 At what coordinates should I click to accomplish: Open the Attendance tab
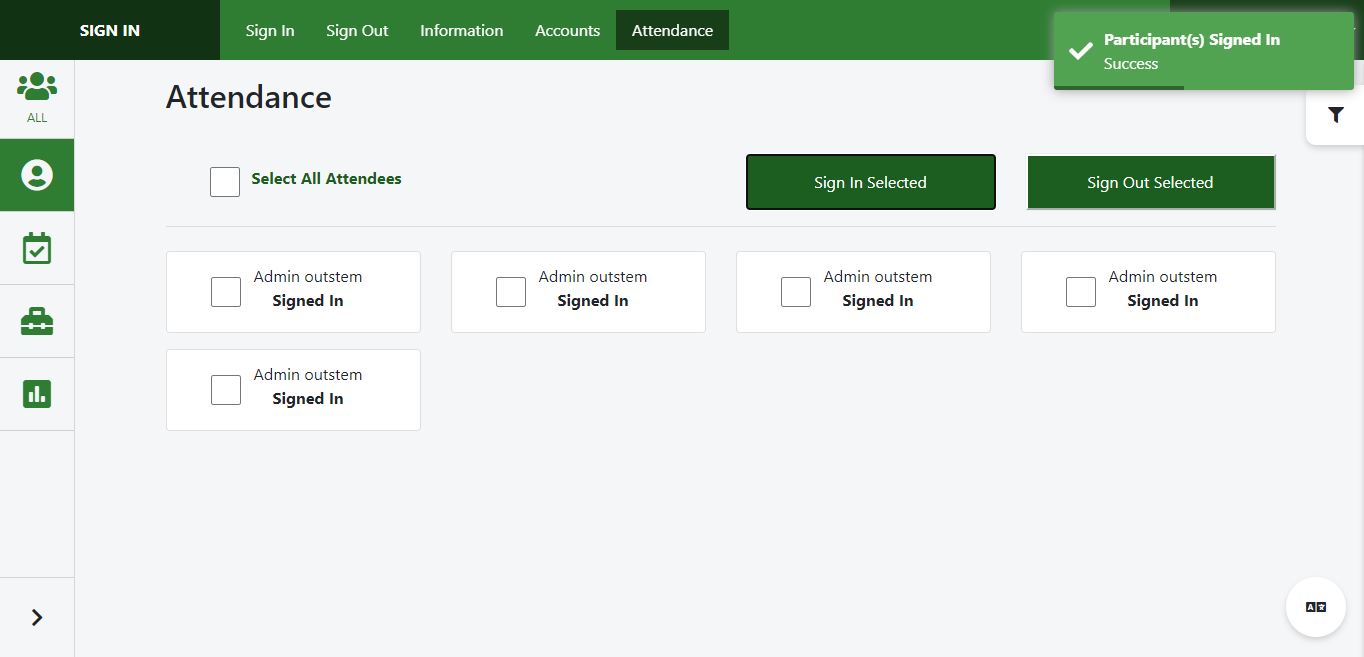672,30
